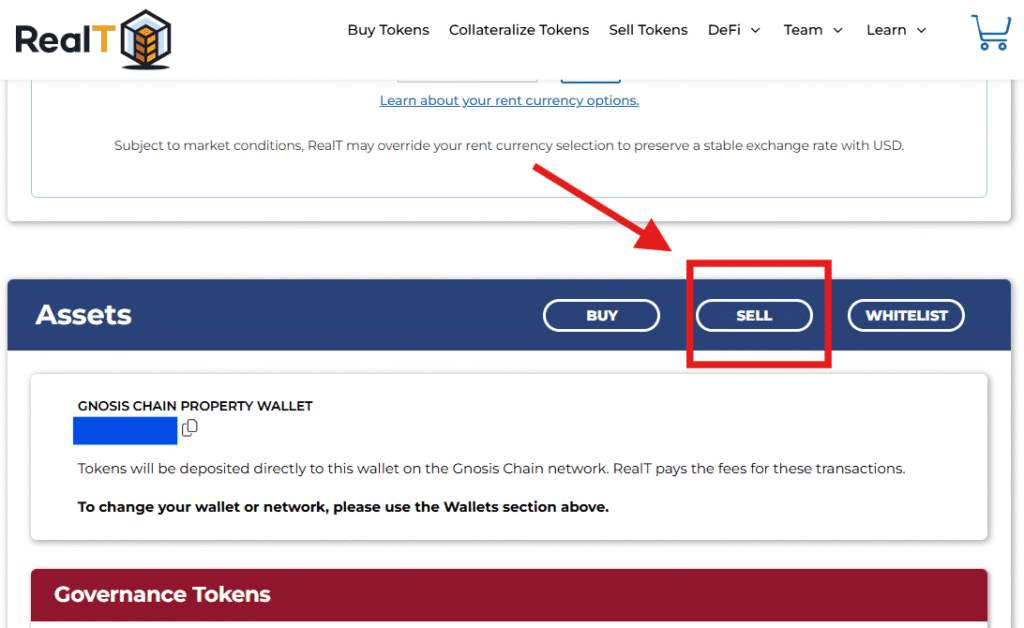The image size is (1024, 628).
Task: Click the hidden wallet address box
Action: click(125, 430)
